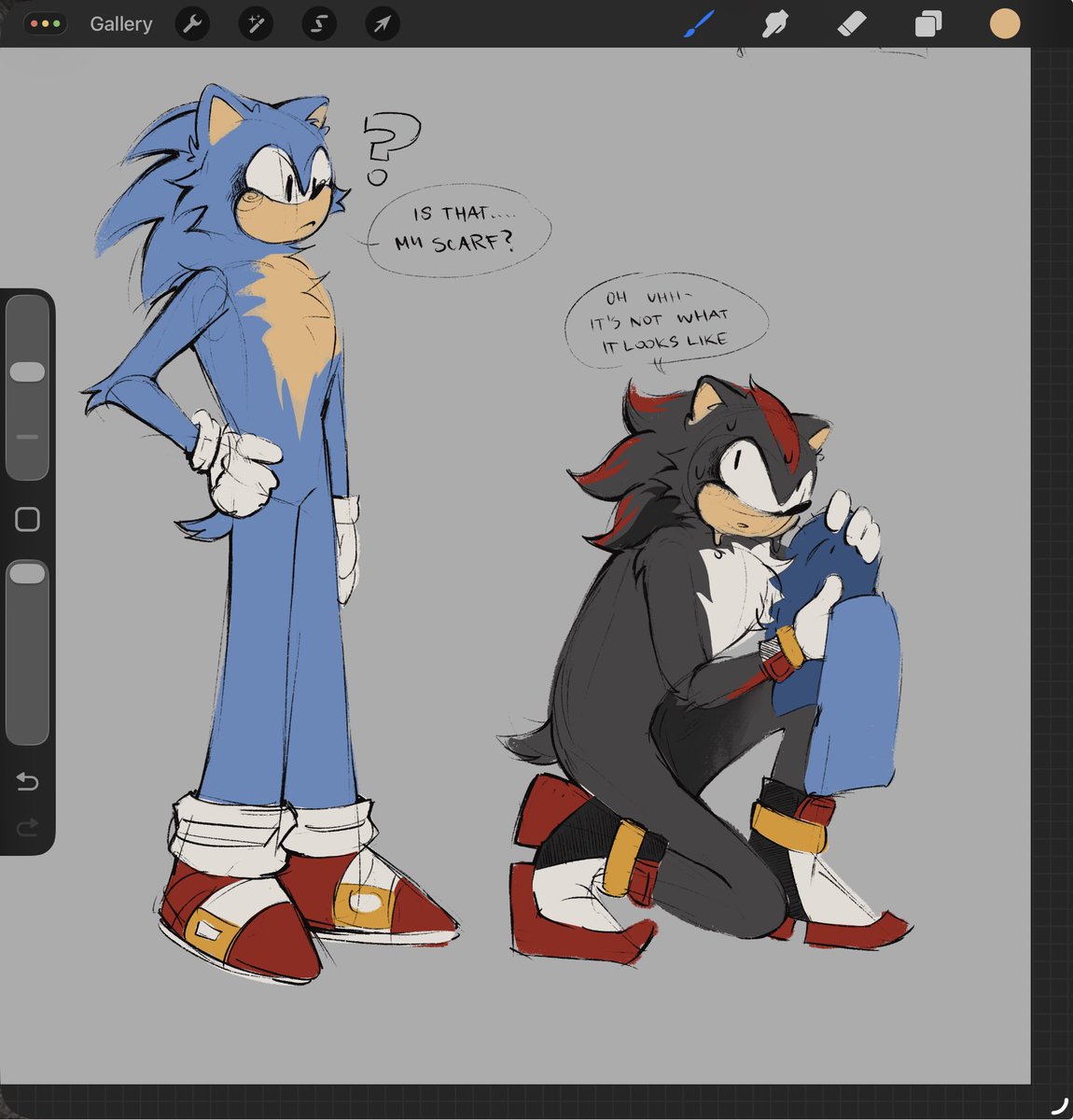
Task: Open the Actions wrench menu
Action: click(x=193, y=24)
